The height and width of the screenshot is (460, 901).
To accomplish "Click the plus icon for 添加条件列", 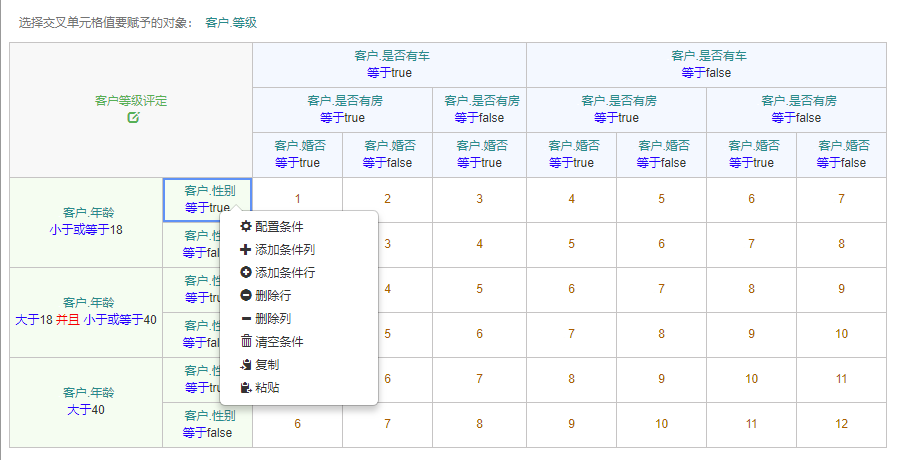I will [x=246, y=250].
